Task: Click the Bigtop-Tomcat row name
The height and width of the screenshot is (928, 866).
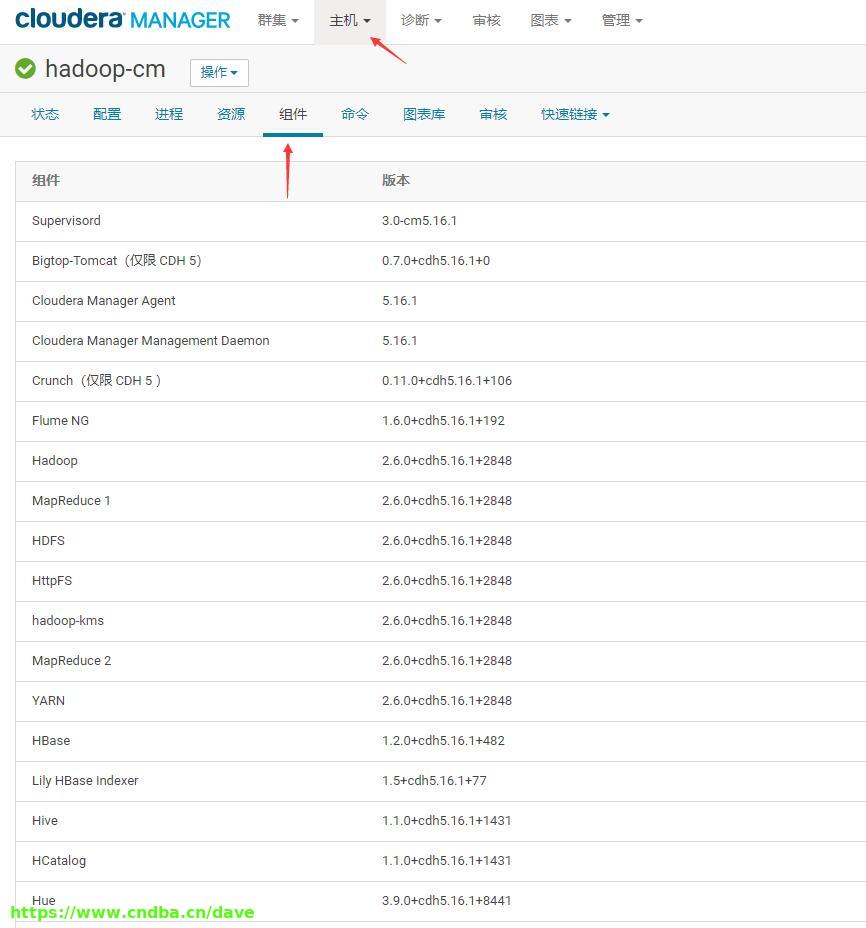Action: (117, 260)
